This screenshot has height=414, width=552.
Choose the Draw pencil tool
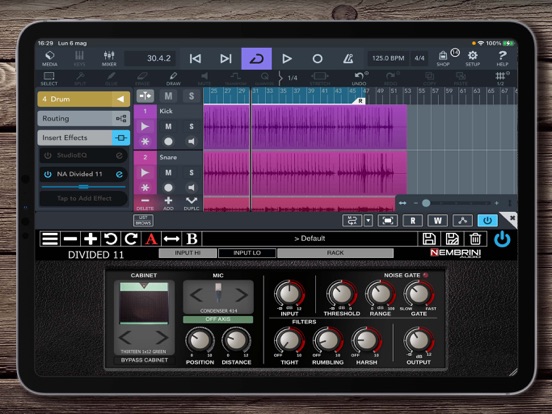pyautogui.click(x=173, y=79)
